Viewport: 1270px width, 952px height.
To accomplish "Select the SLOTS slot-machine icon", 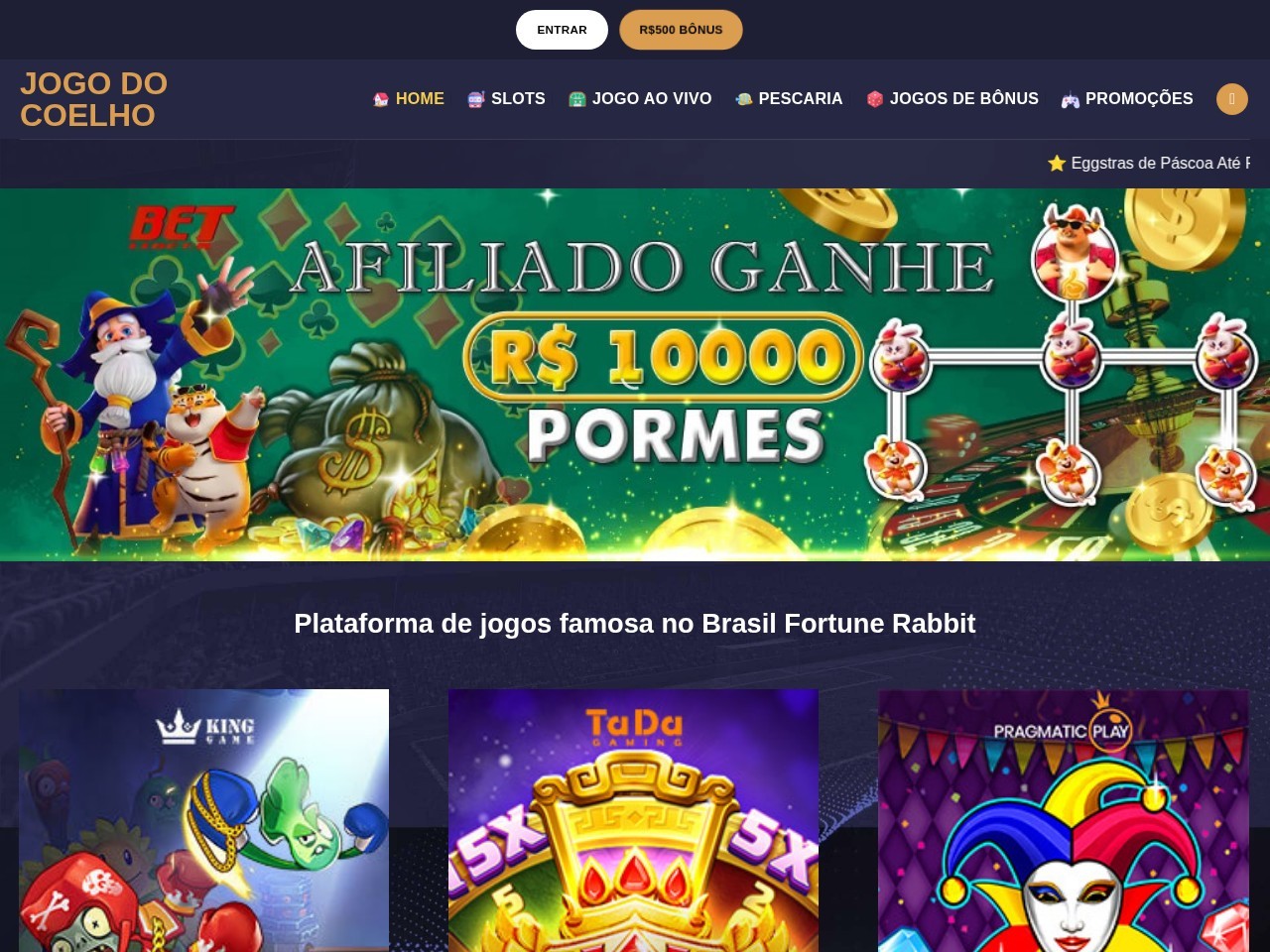I will click(x=476, y=99).
